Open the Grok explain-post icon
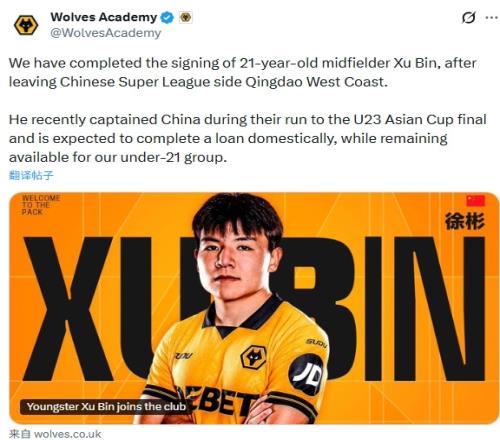 coord(468,17)
